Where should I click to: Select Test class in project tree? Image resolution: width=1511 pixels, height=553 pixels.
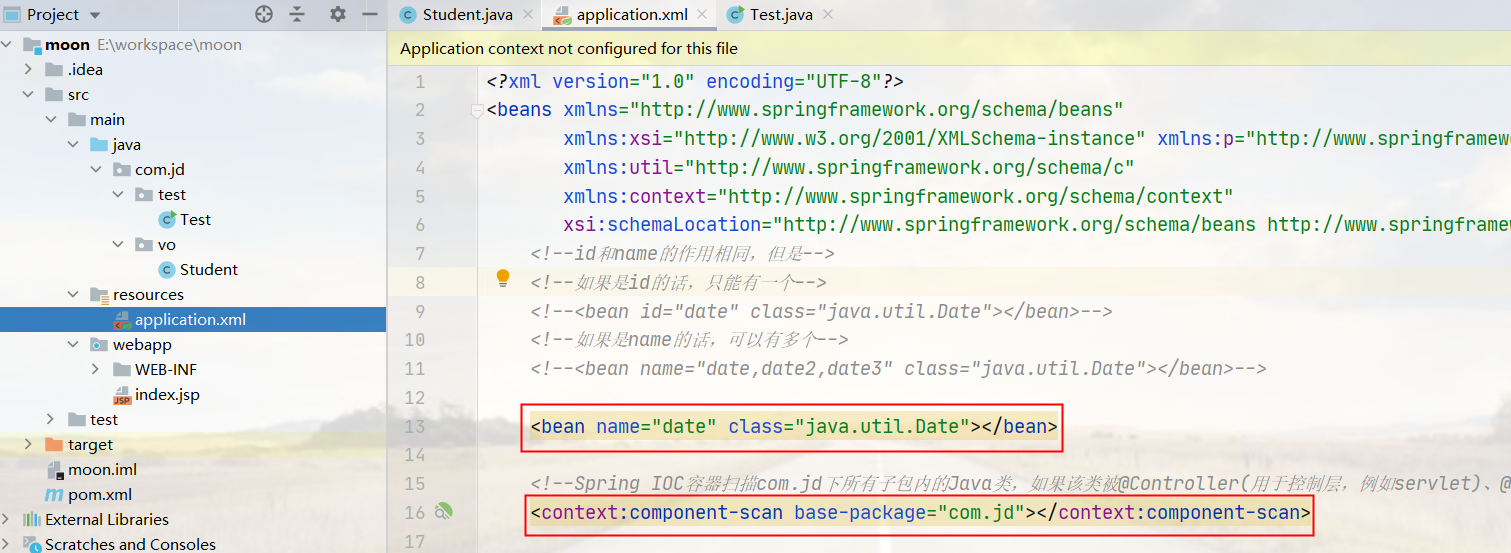[195, 219]
